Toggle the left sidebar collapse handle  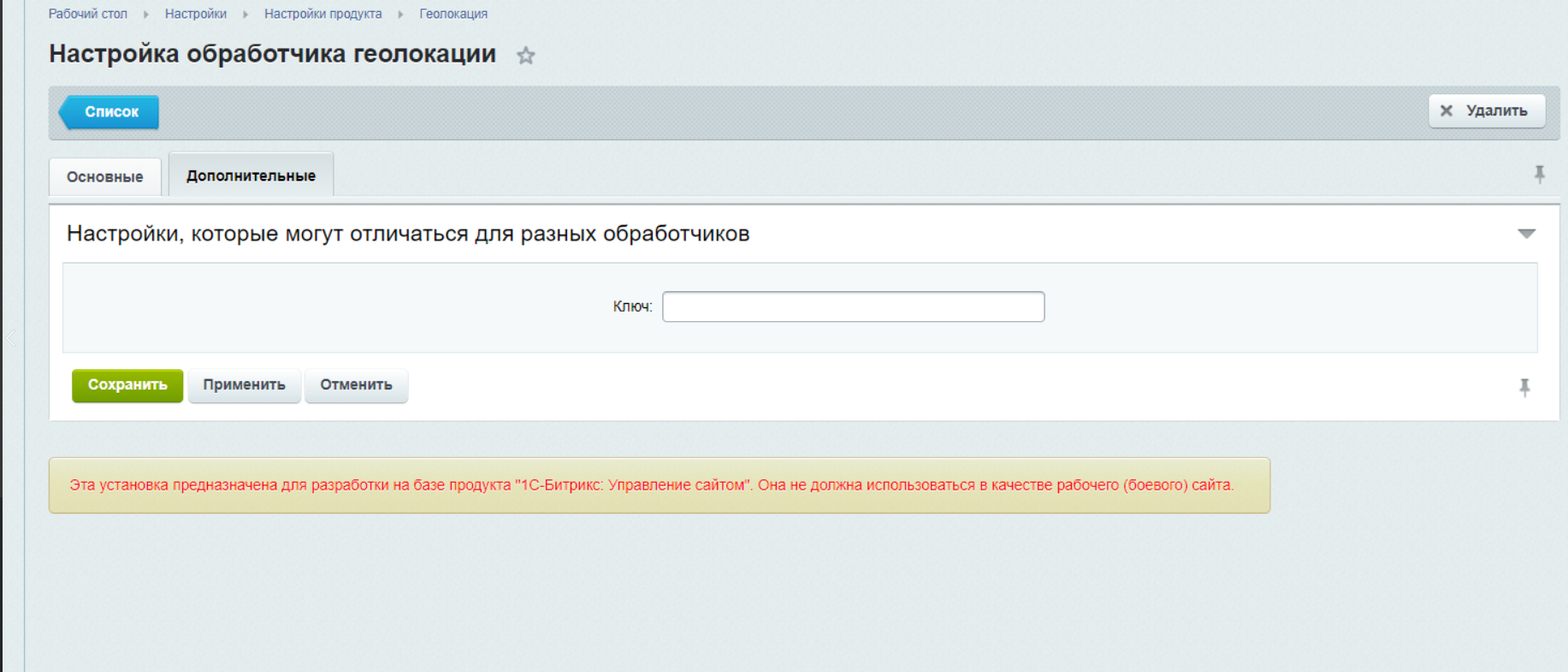coord(11,338)
